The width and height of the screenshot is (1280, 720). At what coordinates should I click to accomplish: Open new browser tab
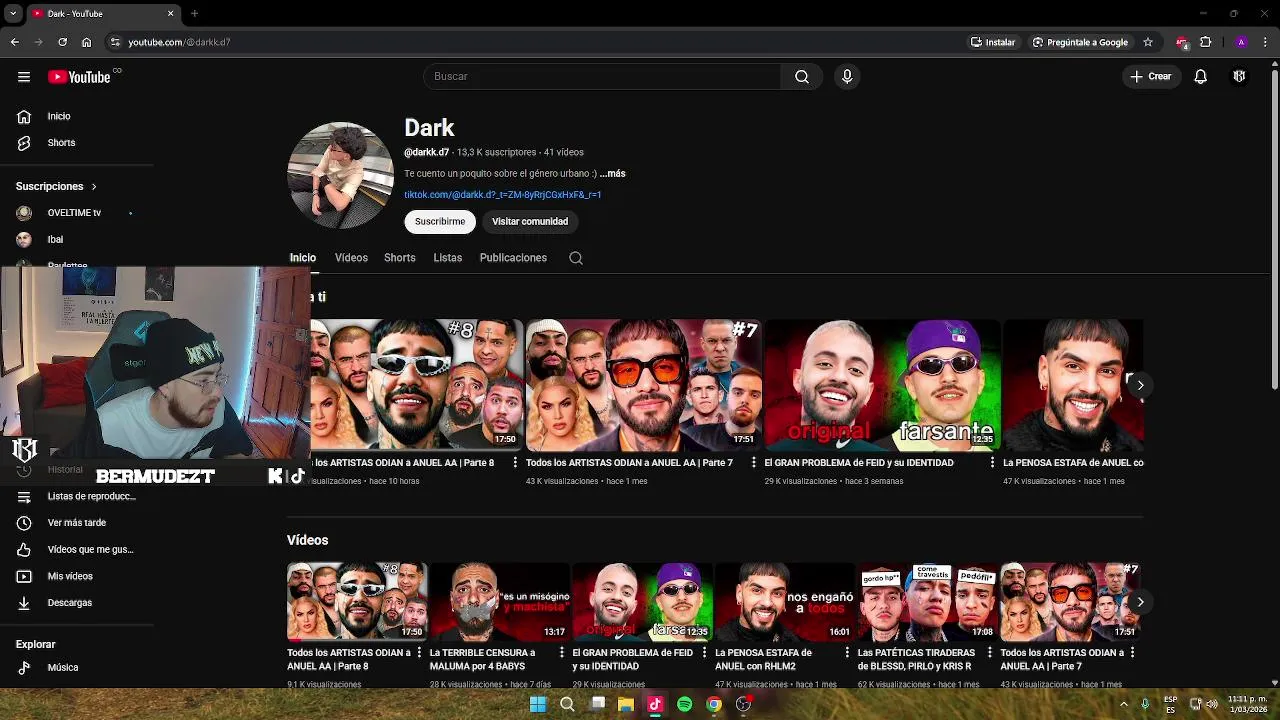tap(194, 14)
